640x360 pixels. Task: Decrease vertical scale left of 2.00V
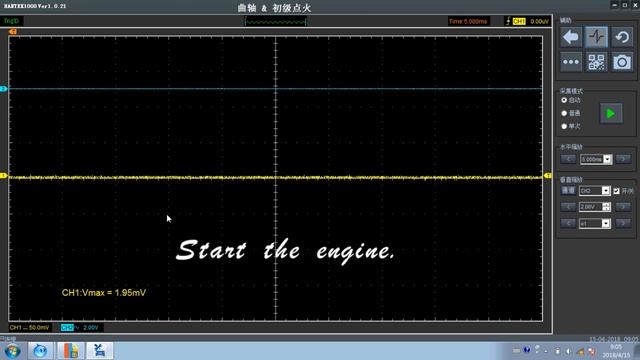tap(568, 207)
